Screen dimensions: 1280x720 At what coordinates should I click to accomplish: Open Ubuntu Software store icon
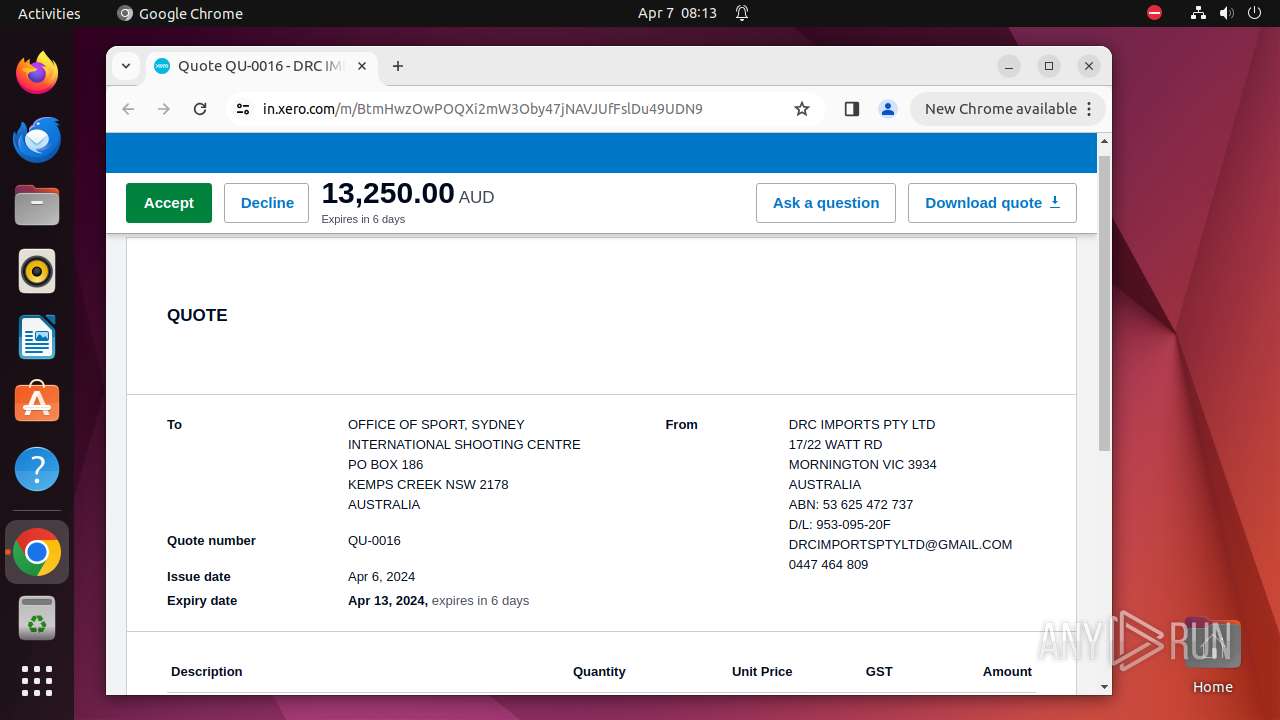tap(37, 403)
